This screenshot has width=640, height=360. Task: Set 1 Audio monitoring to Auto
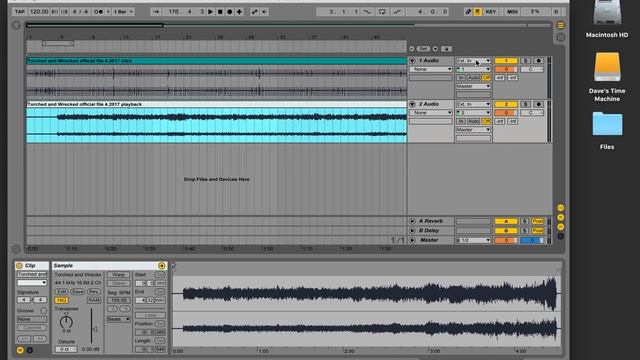473,78
